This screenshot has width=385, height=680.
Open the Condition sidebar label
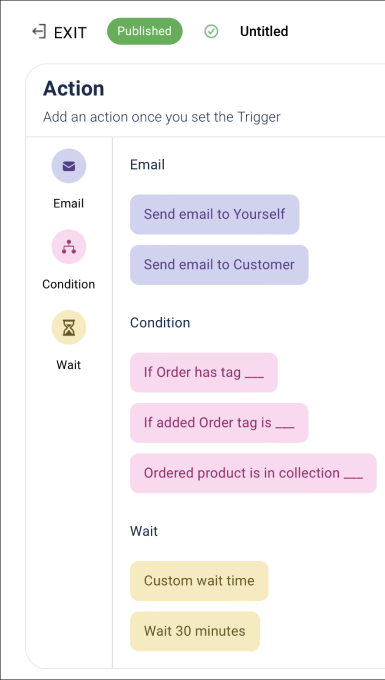tap(69, 284)
